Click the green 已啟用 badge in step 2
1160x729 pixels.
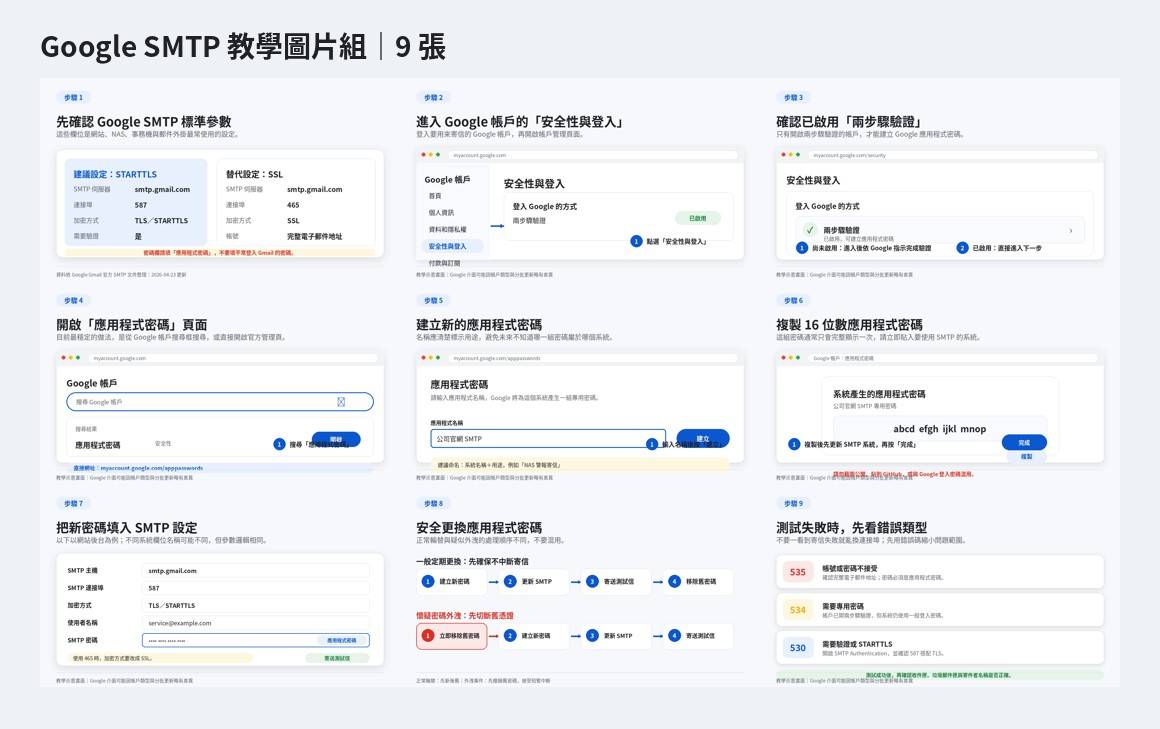698,218
